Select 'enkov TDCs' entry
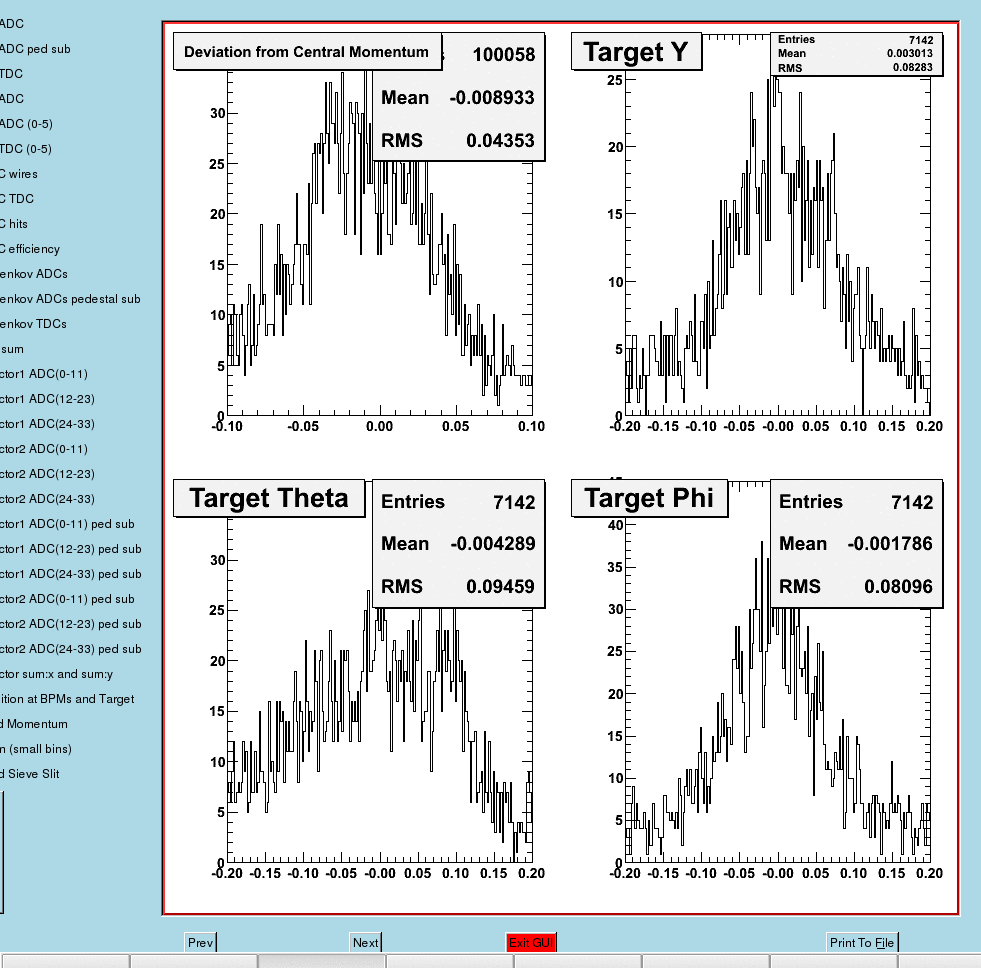The width and height of the screenshot is (981, 968). 33,324
